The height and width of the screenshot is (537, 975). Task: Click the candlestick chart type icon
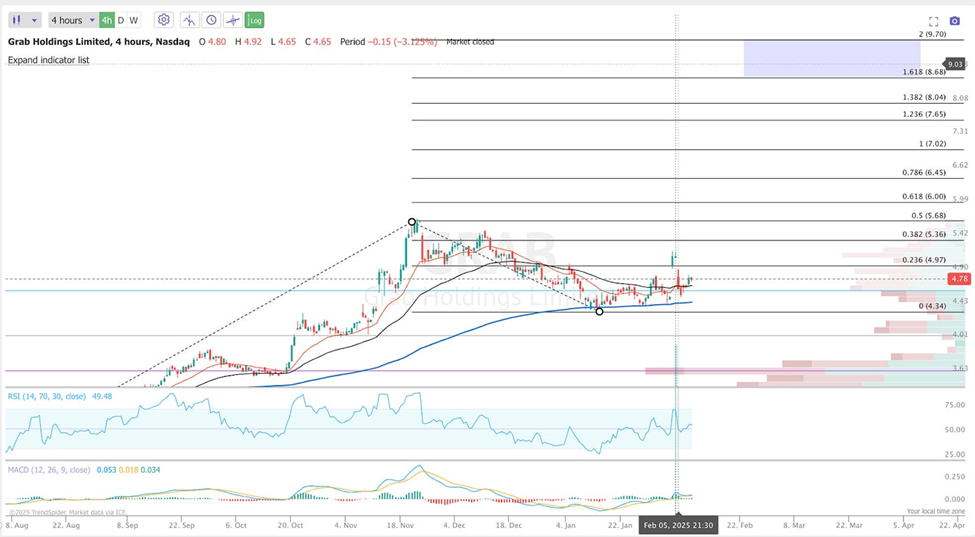click(x=17, y=20)
